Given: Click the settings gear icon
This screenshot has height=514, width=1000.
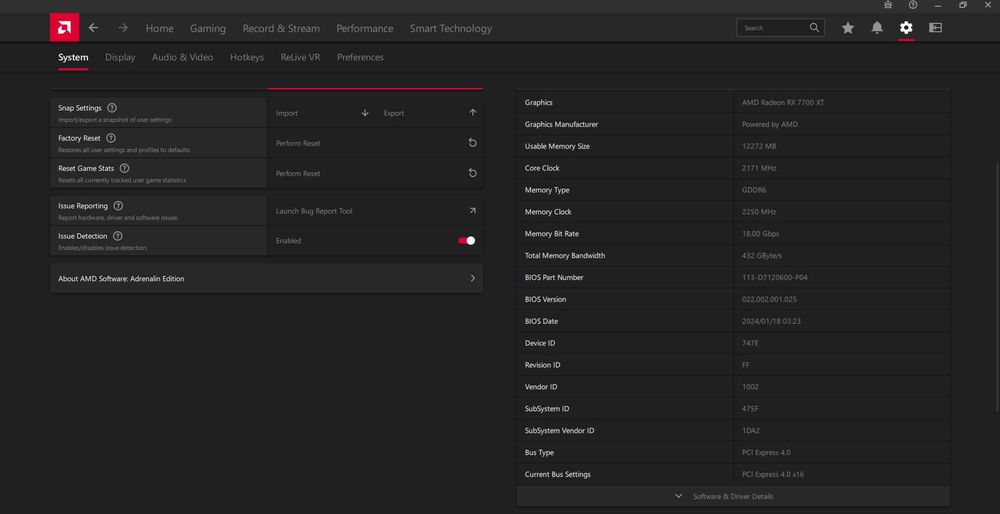Looking at the screenshot, I should click(x=906, y=28).
